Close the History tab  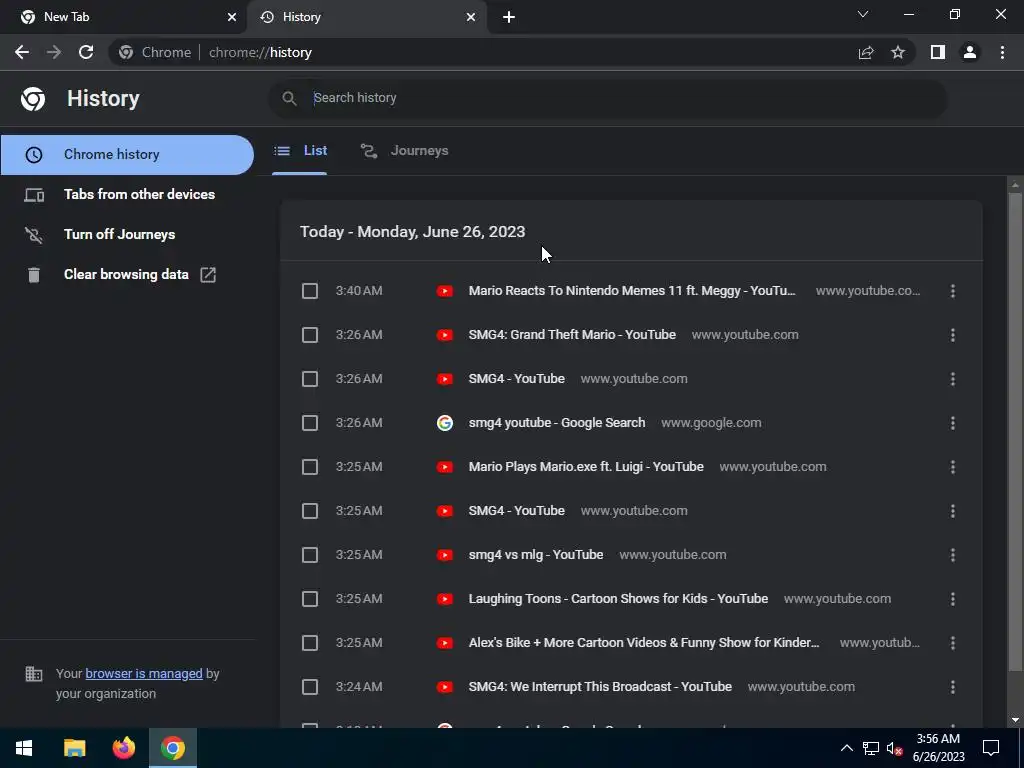click(x=471, y=17)
